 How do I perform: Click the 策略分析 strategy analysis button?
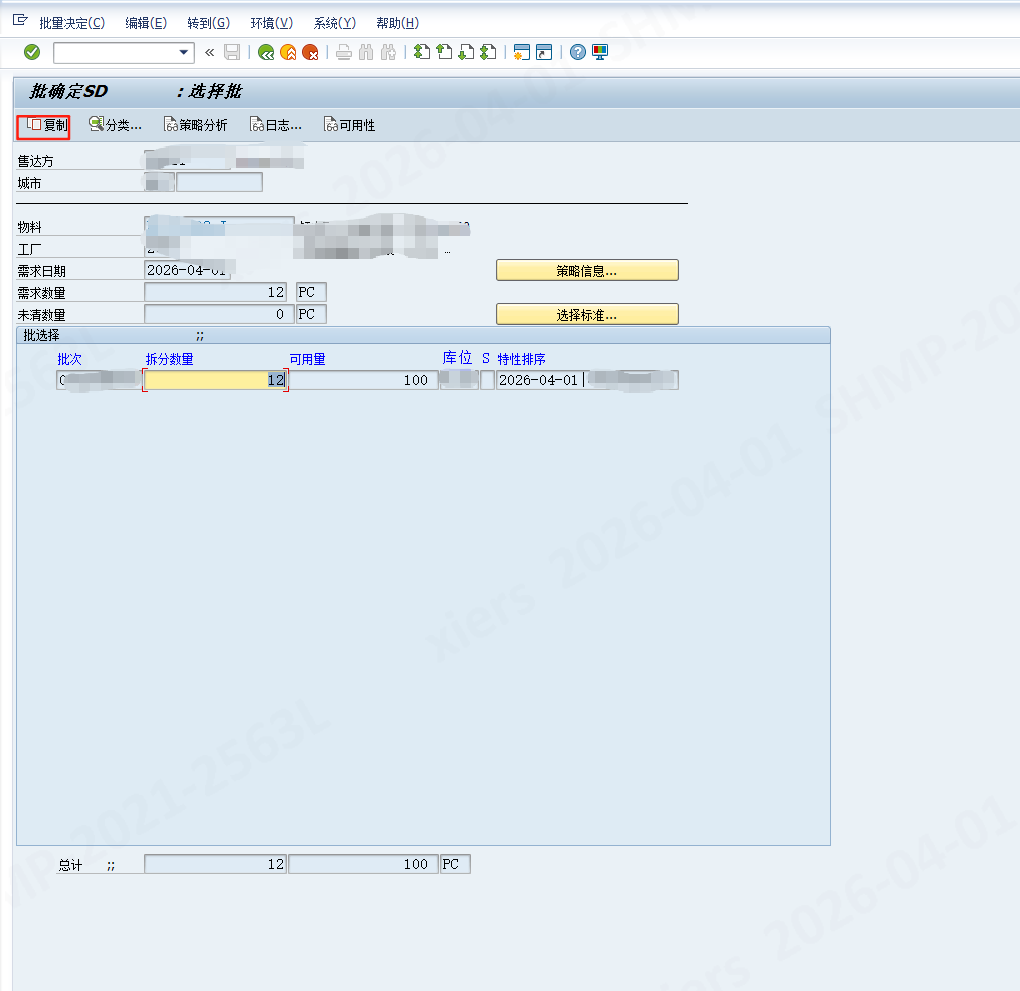[195, 125]
